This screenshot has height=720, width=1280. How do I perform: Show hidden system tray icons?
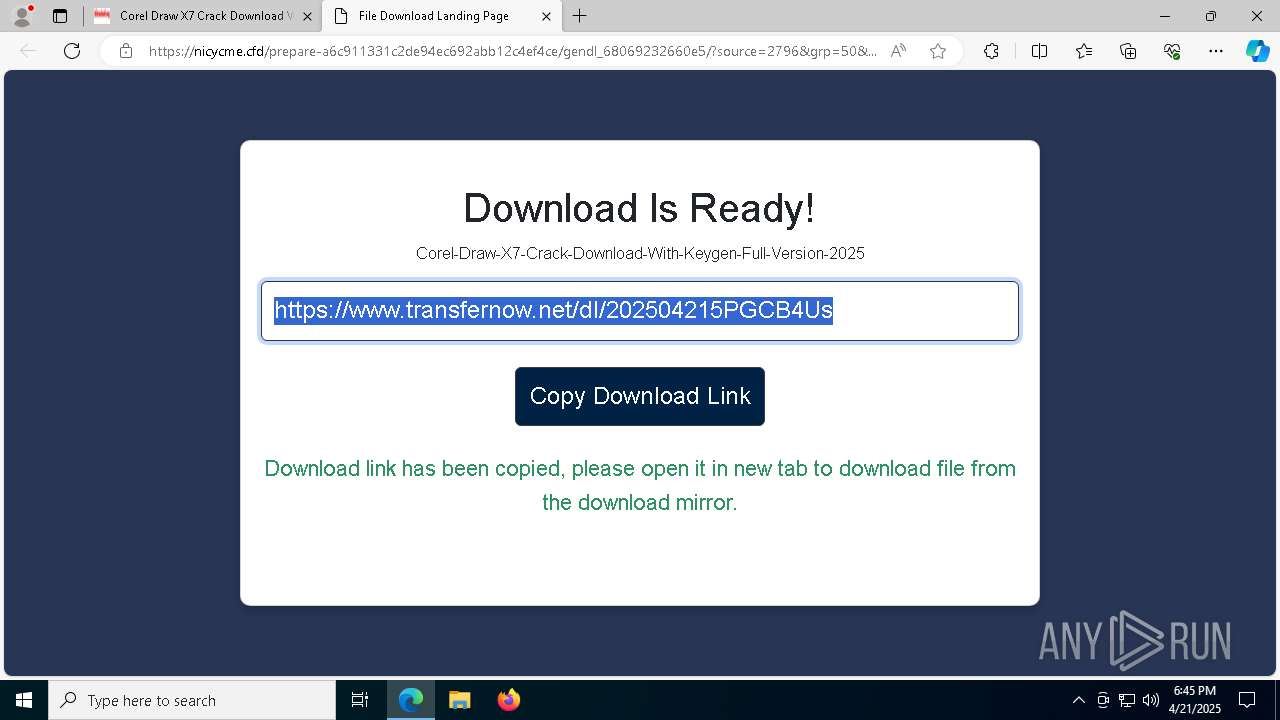tap(1078, 700)
